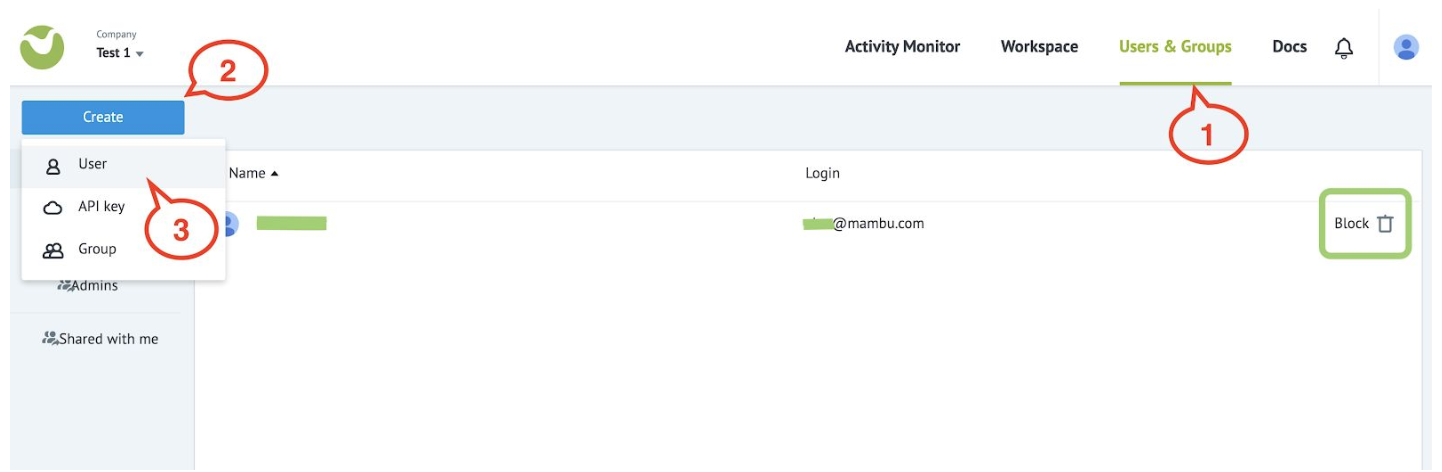This screenshot has width=1442, height=472.
Task: Sort the list by Name column arrow
Action: (x=274, y=174)
